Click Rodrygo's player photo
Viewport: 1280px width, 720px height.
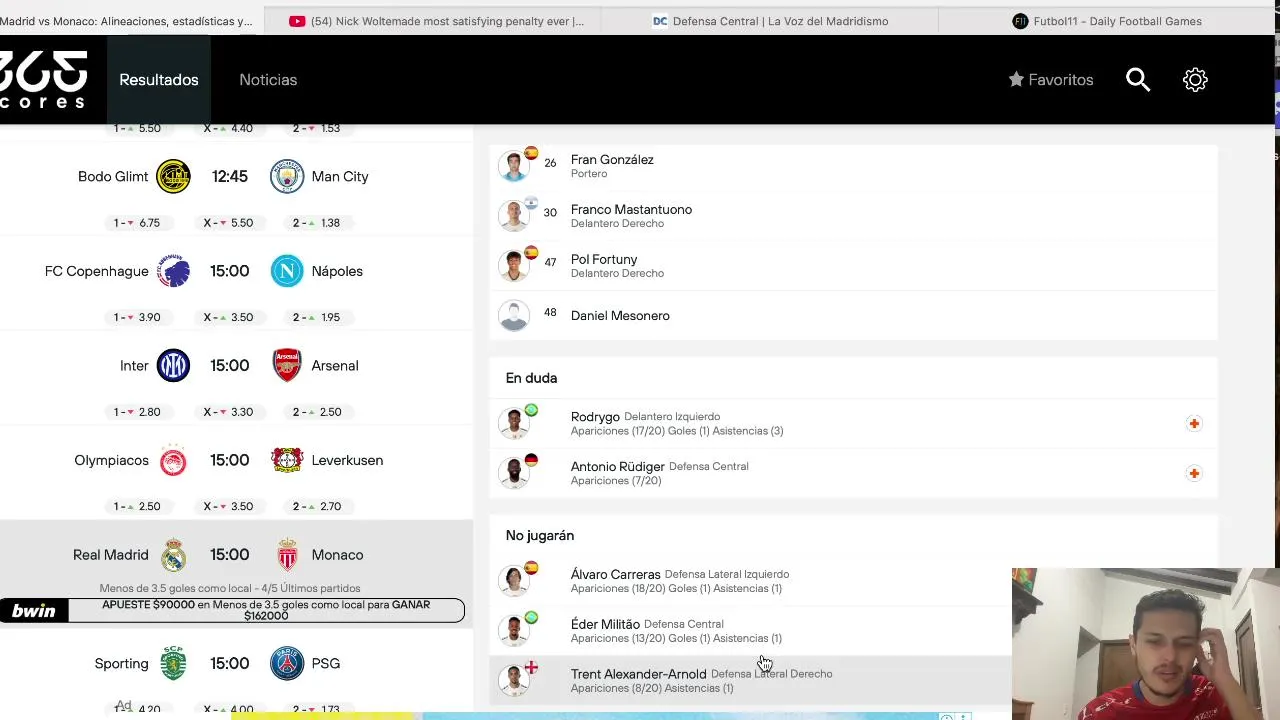(514, 423)
